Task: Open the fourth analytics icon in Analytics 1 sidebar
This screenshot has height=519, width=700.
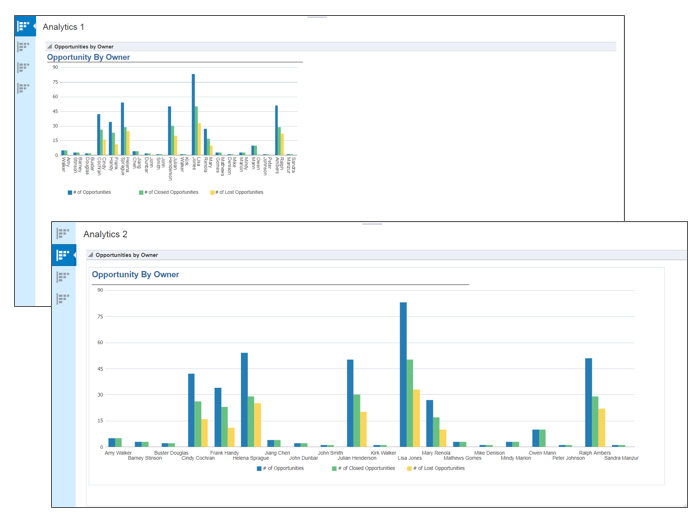Action: point(23,88)
